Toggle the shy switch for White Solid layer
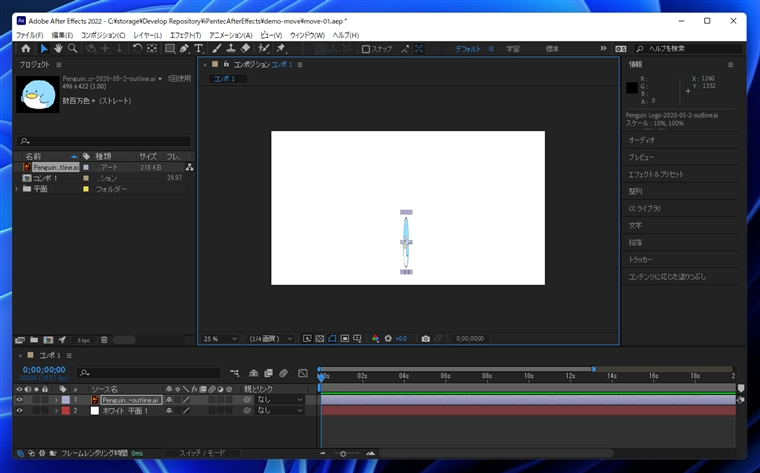Screen dimensions: 760x473 (169, 410)
